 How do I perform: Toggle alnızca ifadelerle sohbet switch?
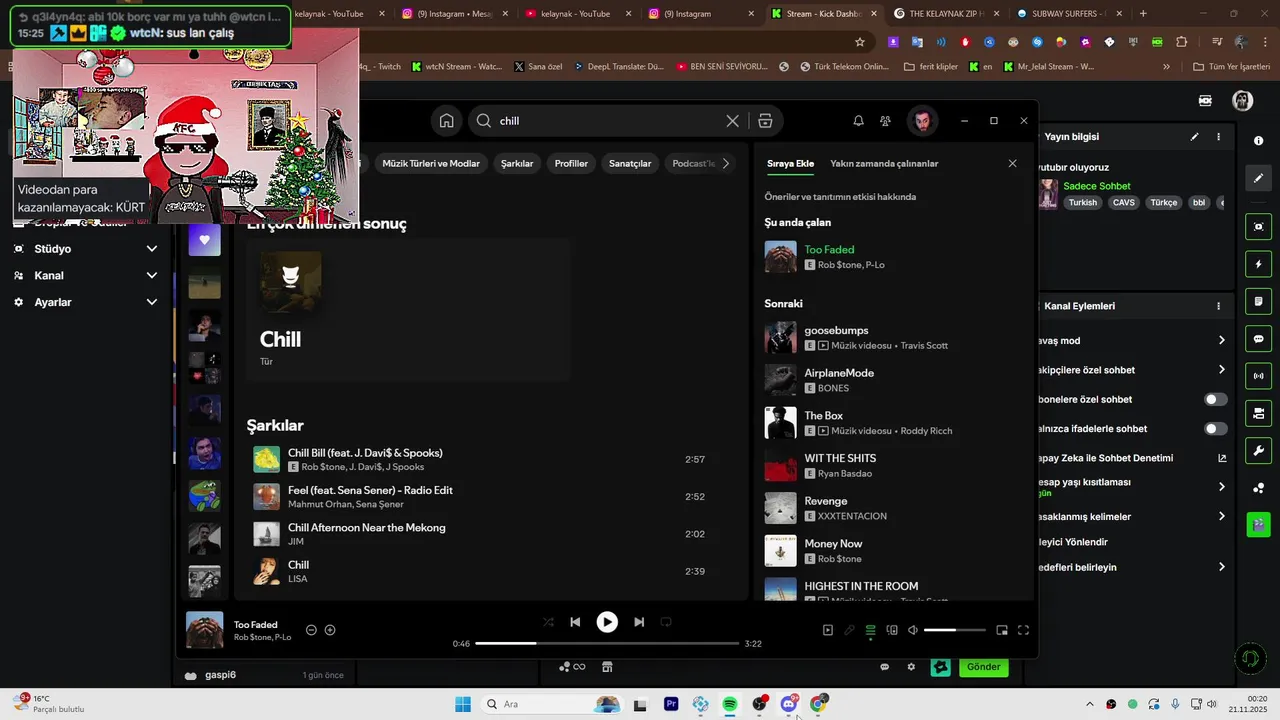1216,429
